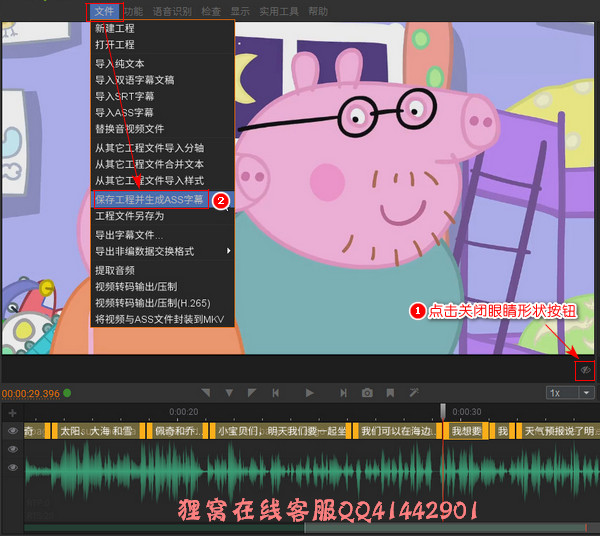The image size is (600, 536).
Task: Open the 帮助 menu
Action: (x=318, y=11)
